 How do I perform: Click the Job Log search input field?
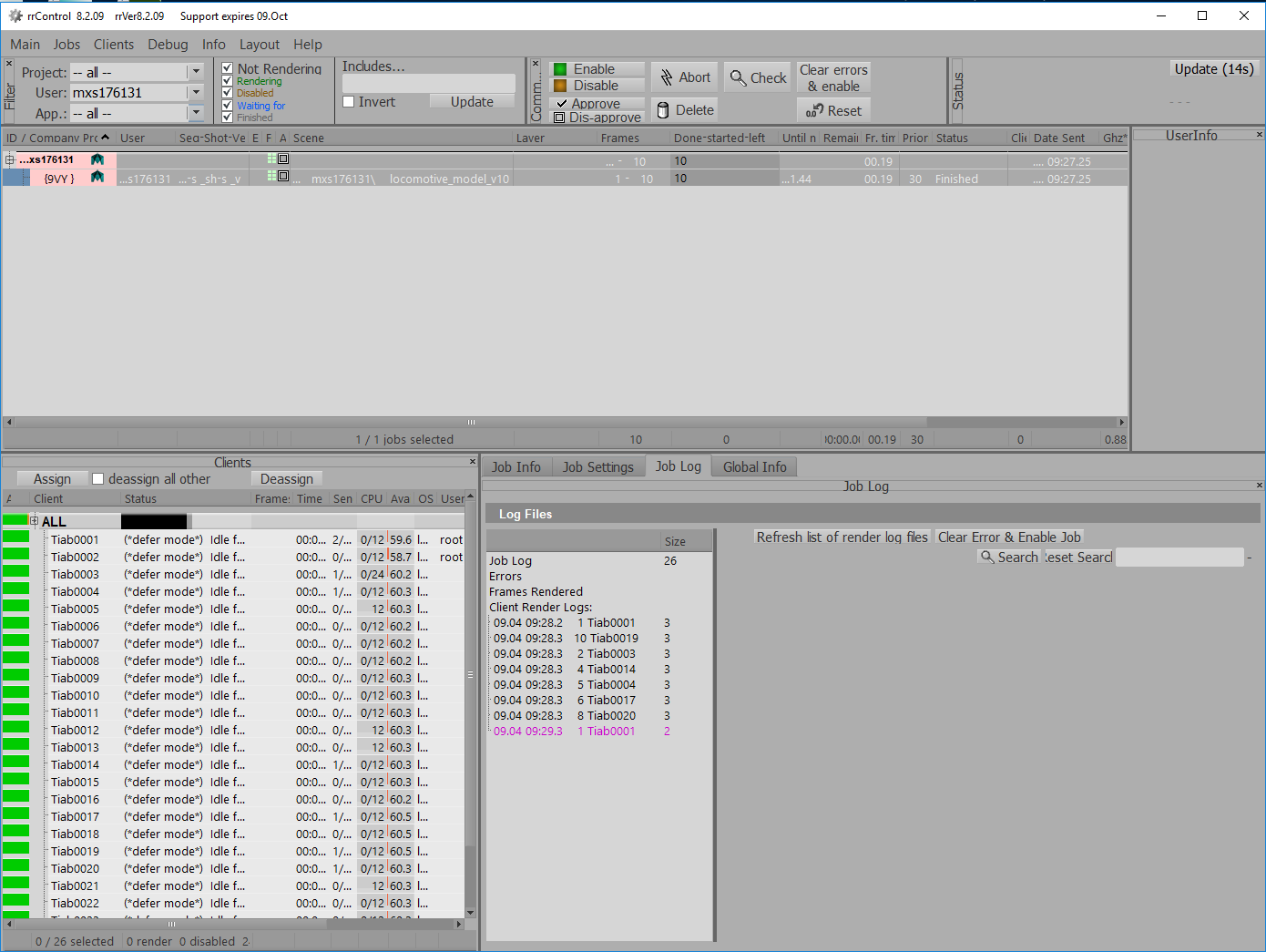click(x=1179, y=557)
